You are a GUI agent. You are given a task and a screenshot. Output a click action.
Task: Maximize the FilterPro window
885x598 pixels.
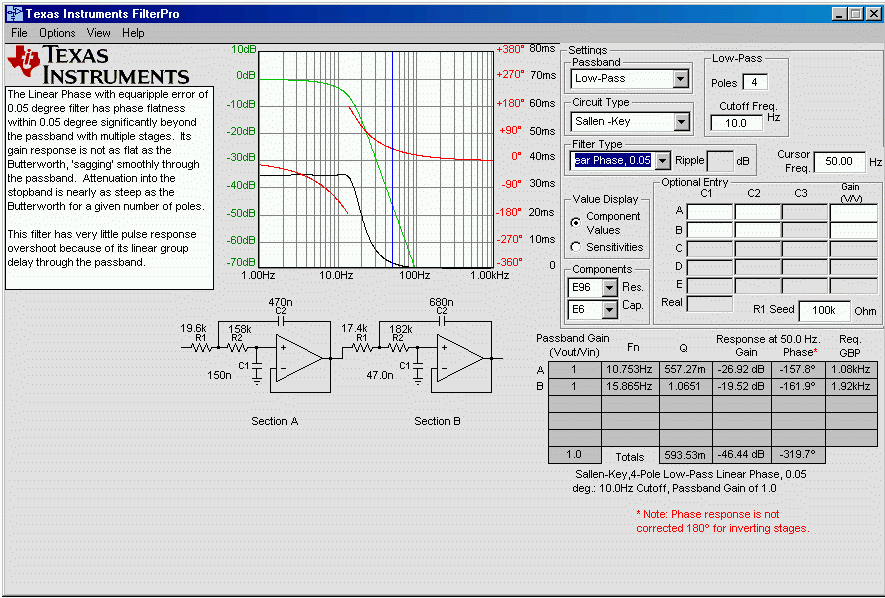pos(856,14)
